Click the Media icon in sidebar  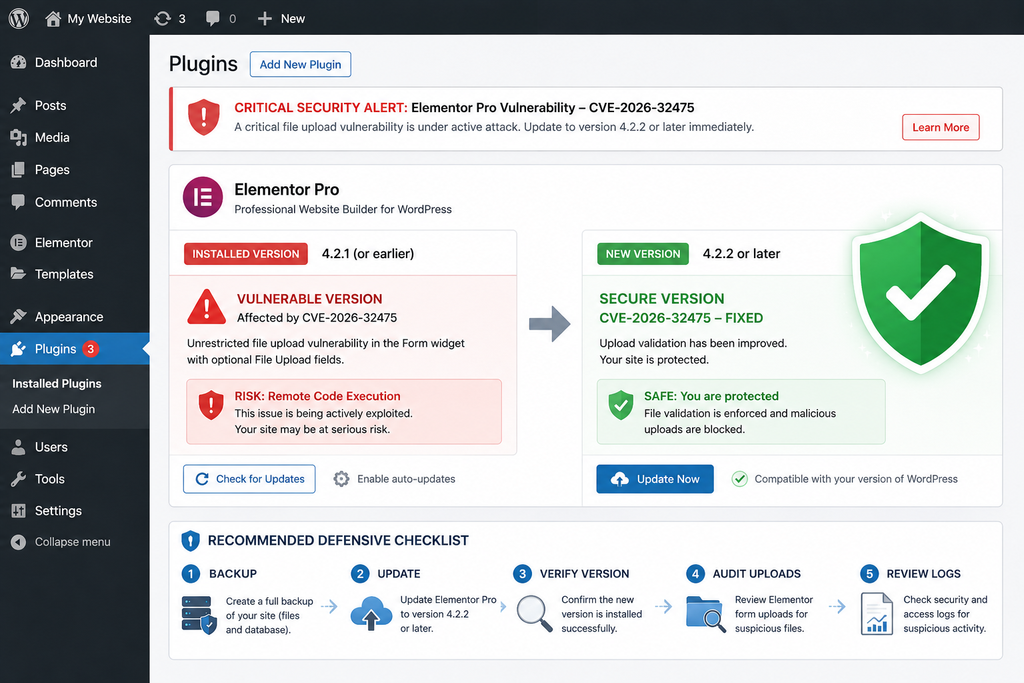(18, 137)
